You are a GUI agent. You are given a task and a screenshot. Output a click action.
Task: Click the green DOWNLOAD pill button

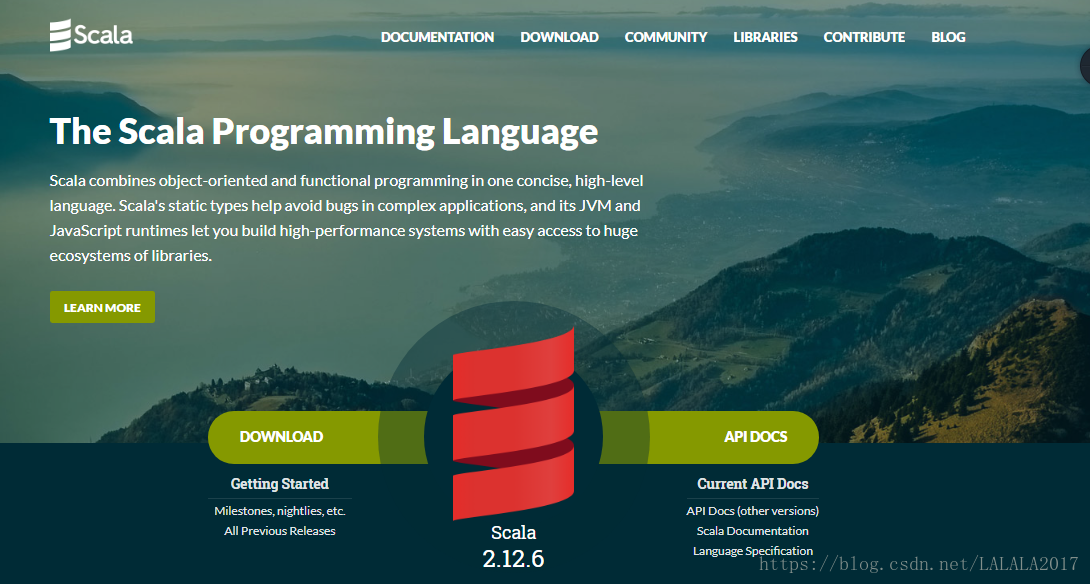318,437
